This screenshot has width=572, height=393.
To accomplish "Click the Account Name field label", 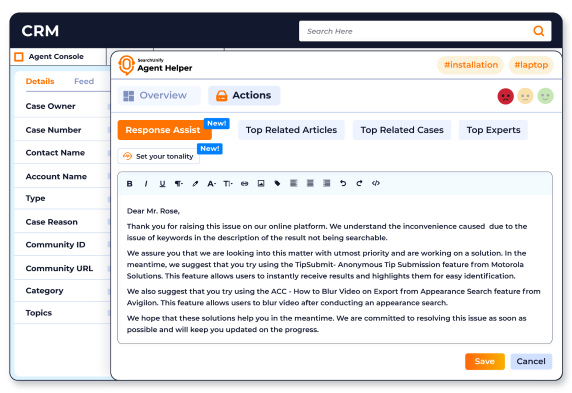I will point(56,176).
